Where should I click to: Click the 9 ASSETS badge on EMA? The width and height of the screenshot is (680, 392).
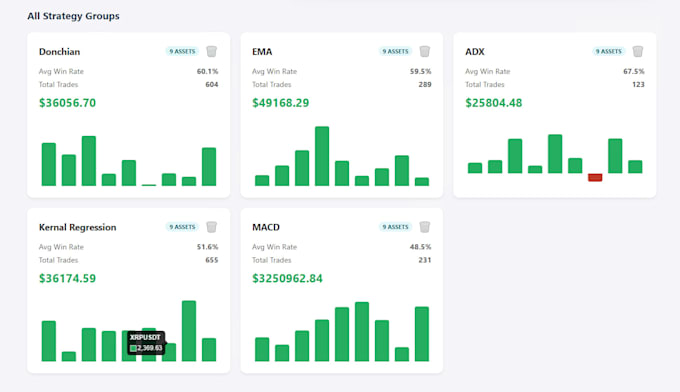396,52
